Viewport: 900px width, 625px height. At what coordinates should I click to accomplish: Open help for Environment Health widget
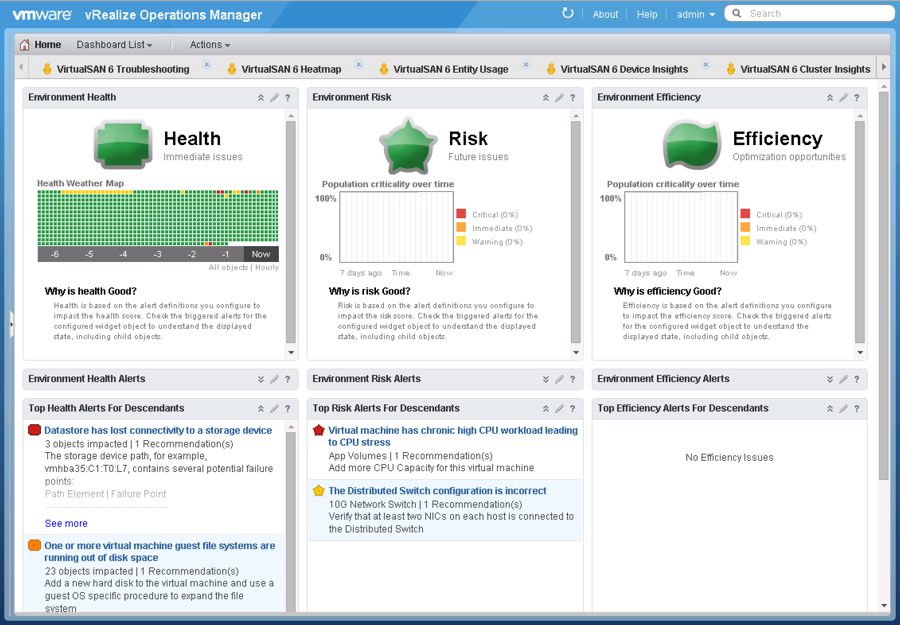click(288, 98)
